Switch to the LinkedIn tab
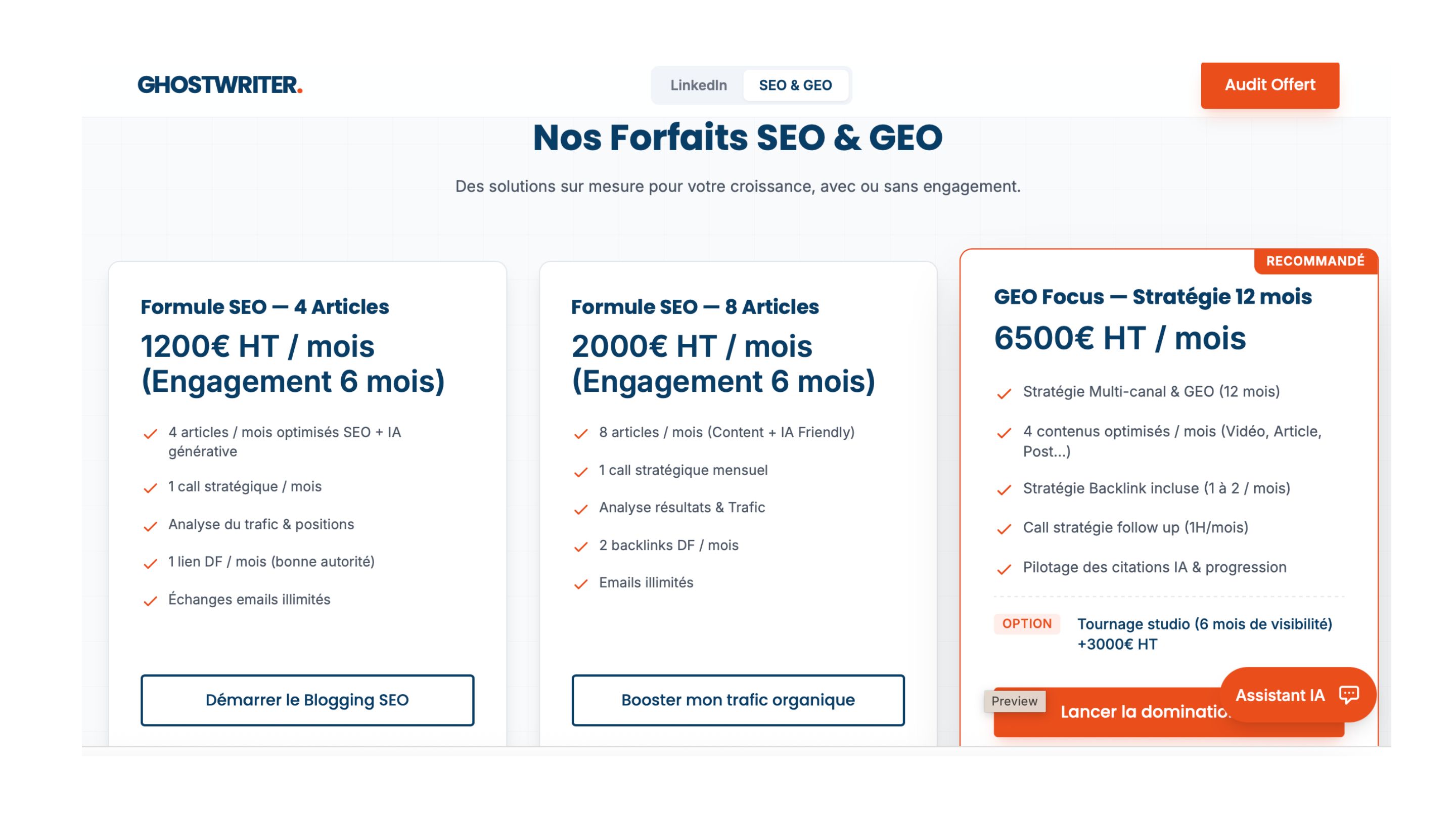 coord(698,85)
